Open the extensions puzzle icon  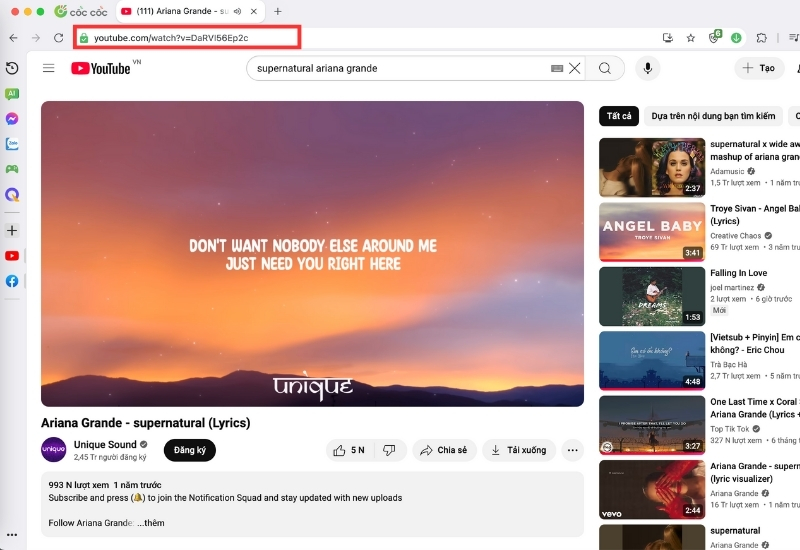[762, 38]
